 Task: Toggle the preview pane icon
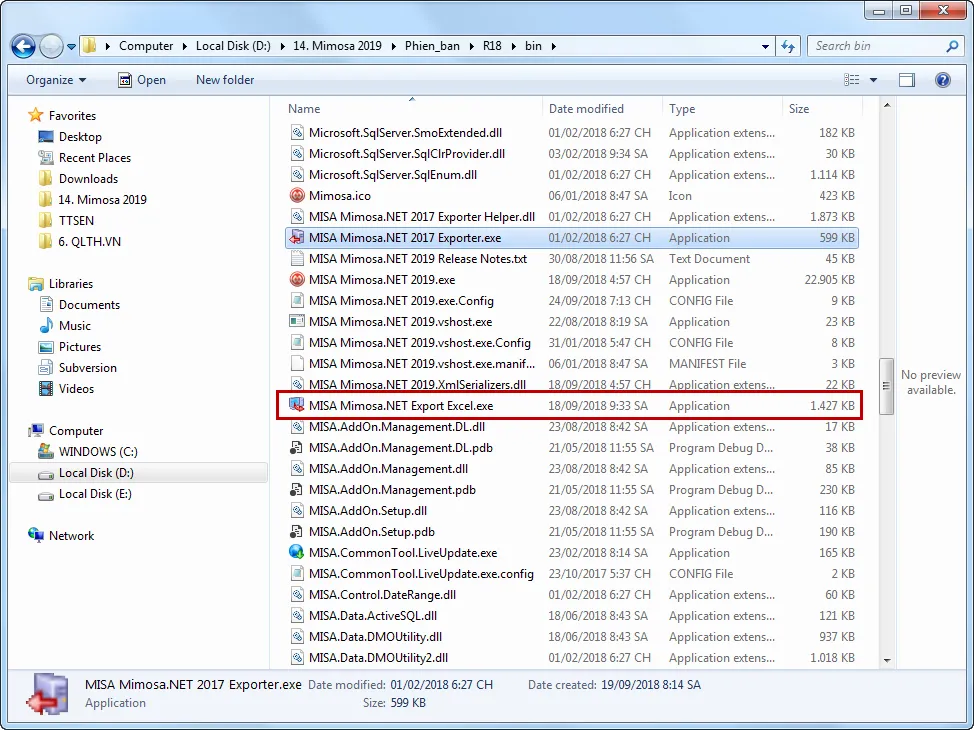pos(906,80)
